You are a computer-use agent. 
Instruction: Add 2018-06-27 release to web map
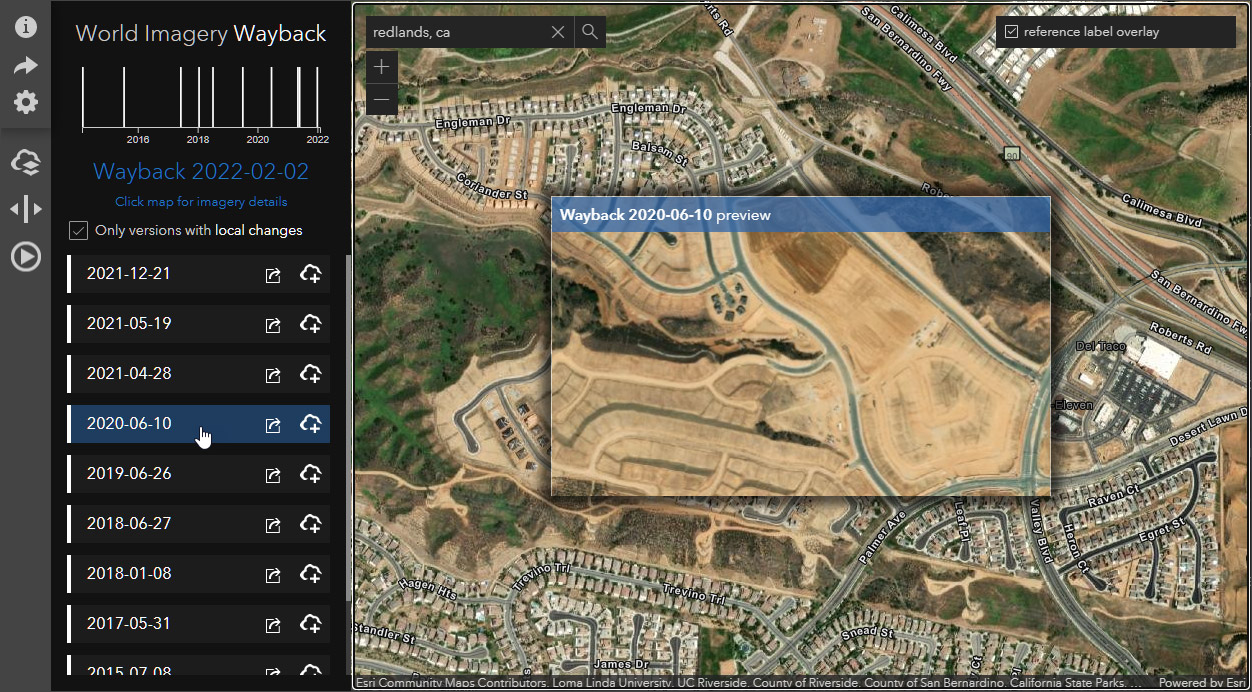[x=311, y=524]
